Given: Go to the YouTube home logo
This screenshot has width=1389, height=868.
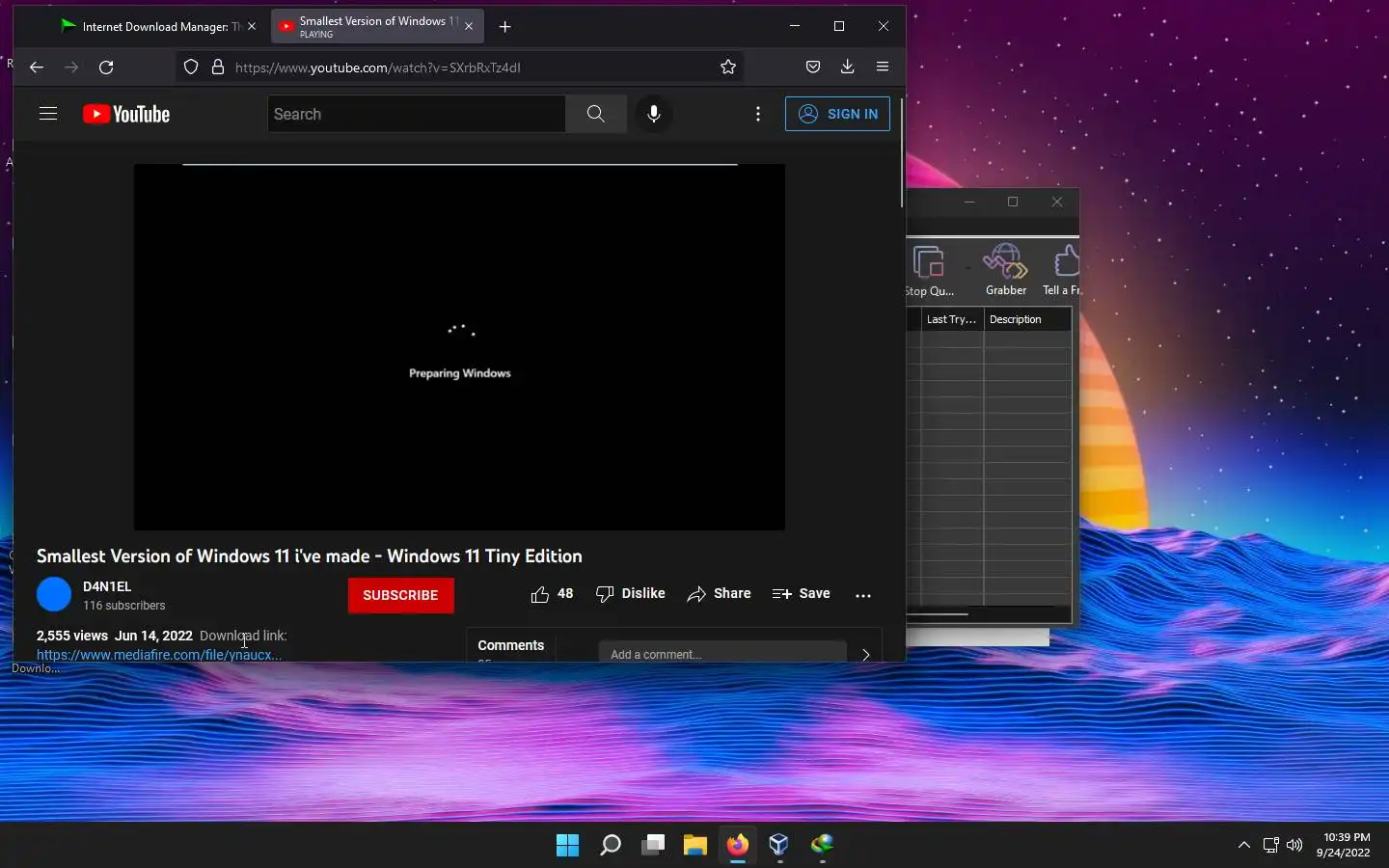Looking at the screenshot, I should pos(126,114).
